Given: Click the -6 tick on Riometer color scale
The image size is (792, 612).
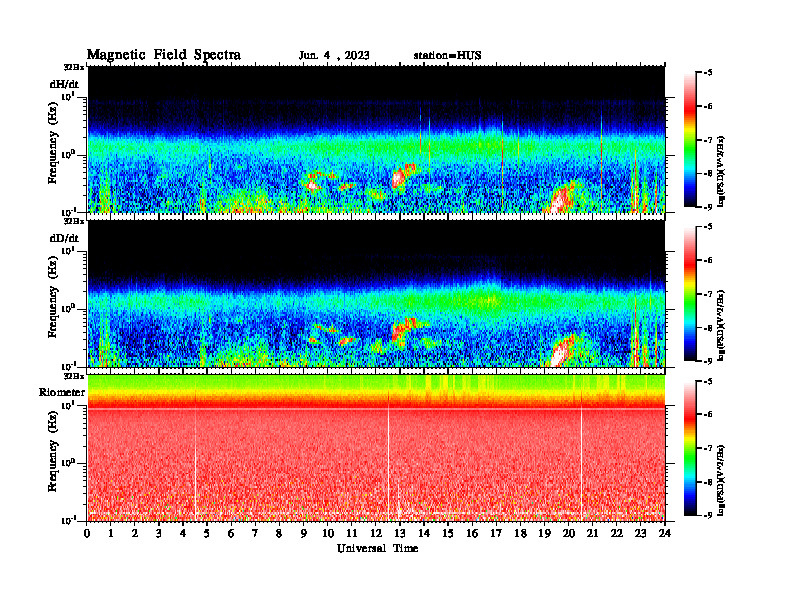Looking at the screenshot, I should 708,415.
